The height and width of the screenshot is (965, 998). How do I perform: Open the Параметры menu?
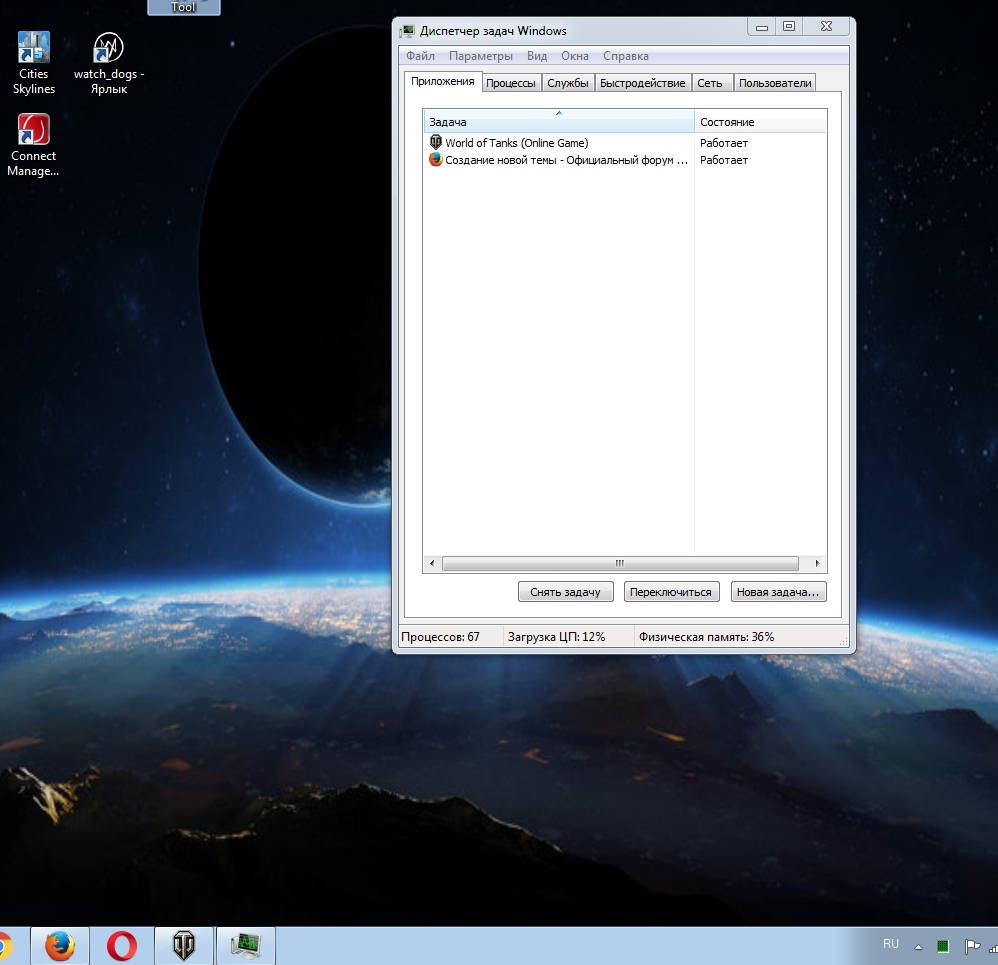pos(480,56)
